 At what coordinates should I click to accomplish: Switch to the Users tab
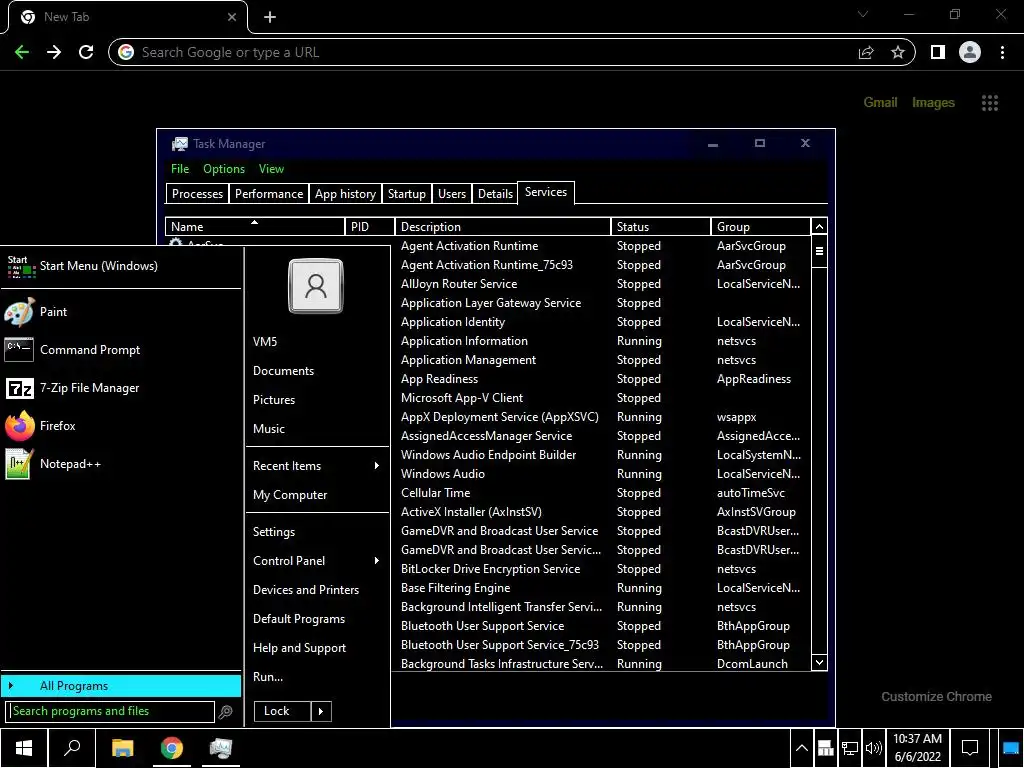click(452, 194)
